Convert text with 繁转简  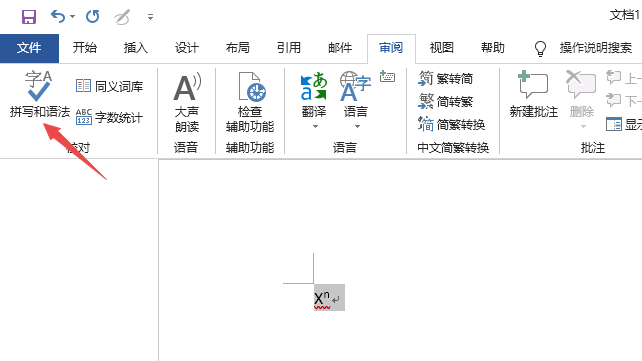coord(445,78)
